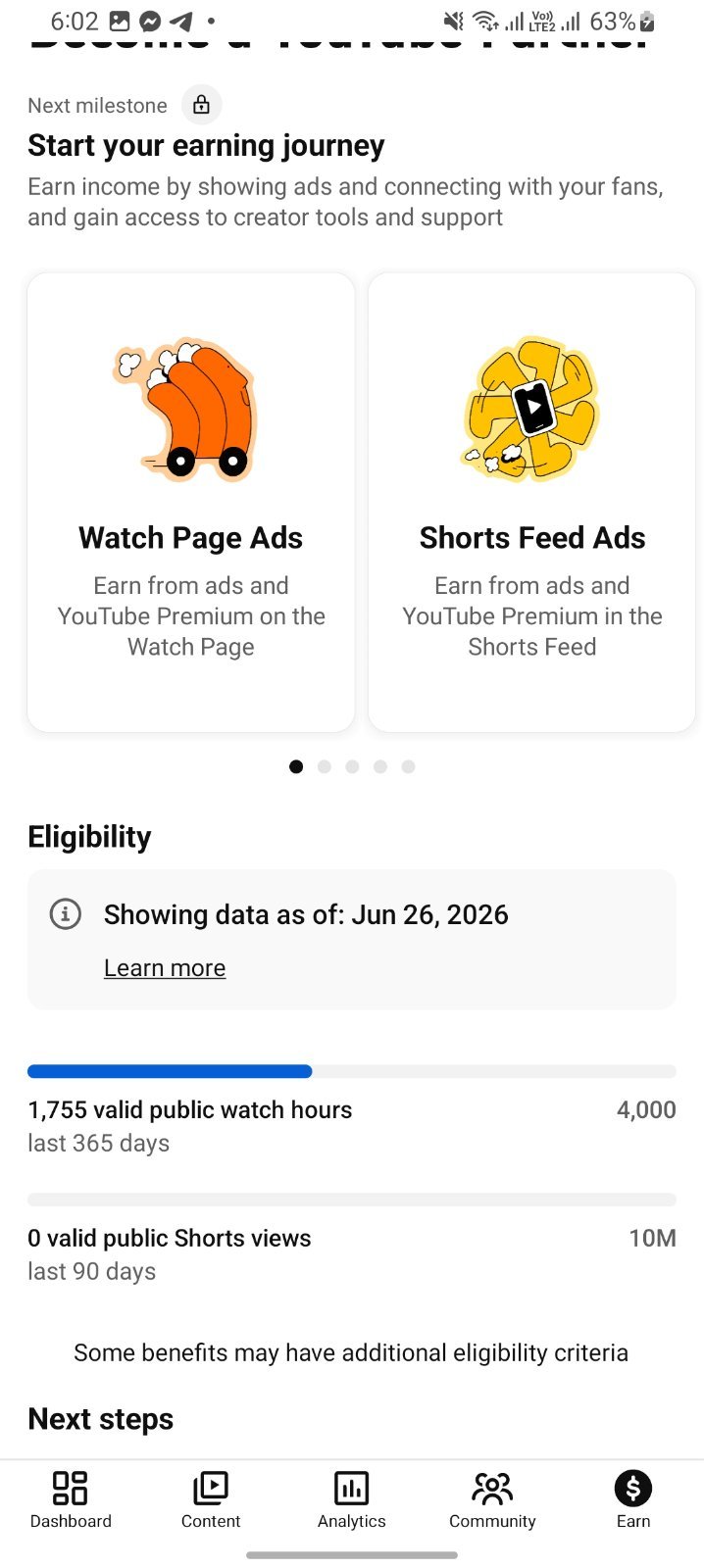
Task: Tap the Watch Page Ads orange illustration
Action: (189, 409)
